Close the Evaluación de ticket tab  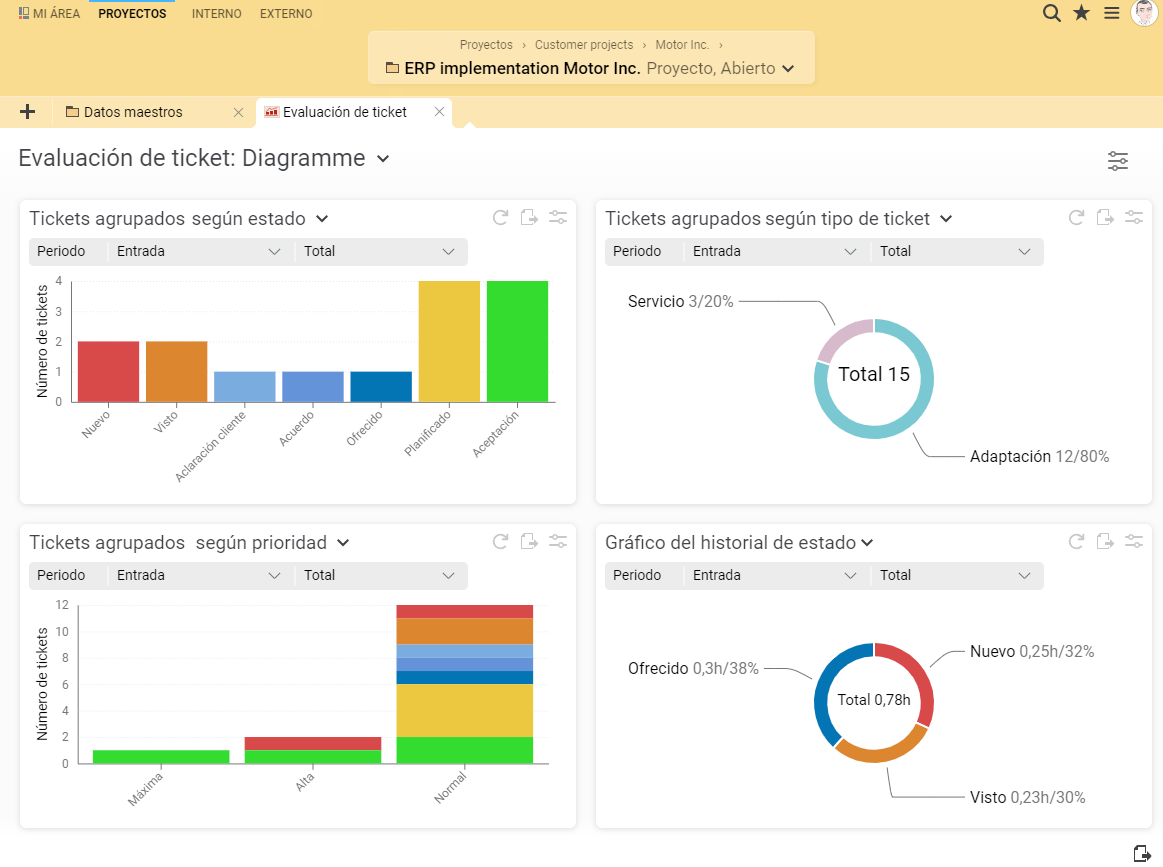click(439, 112)
